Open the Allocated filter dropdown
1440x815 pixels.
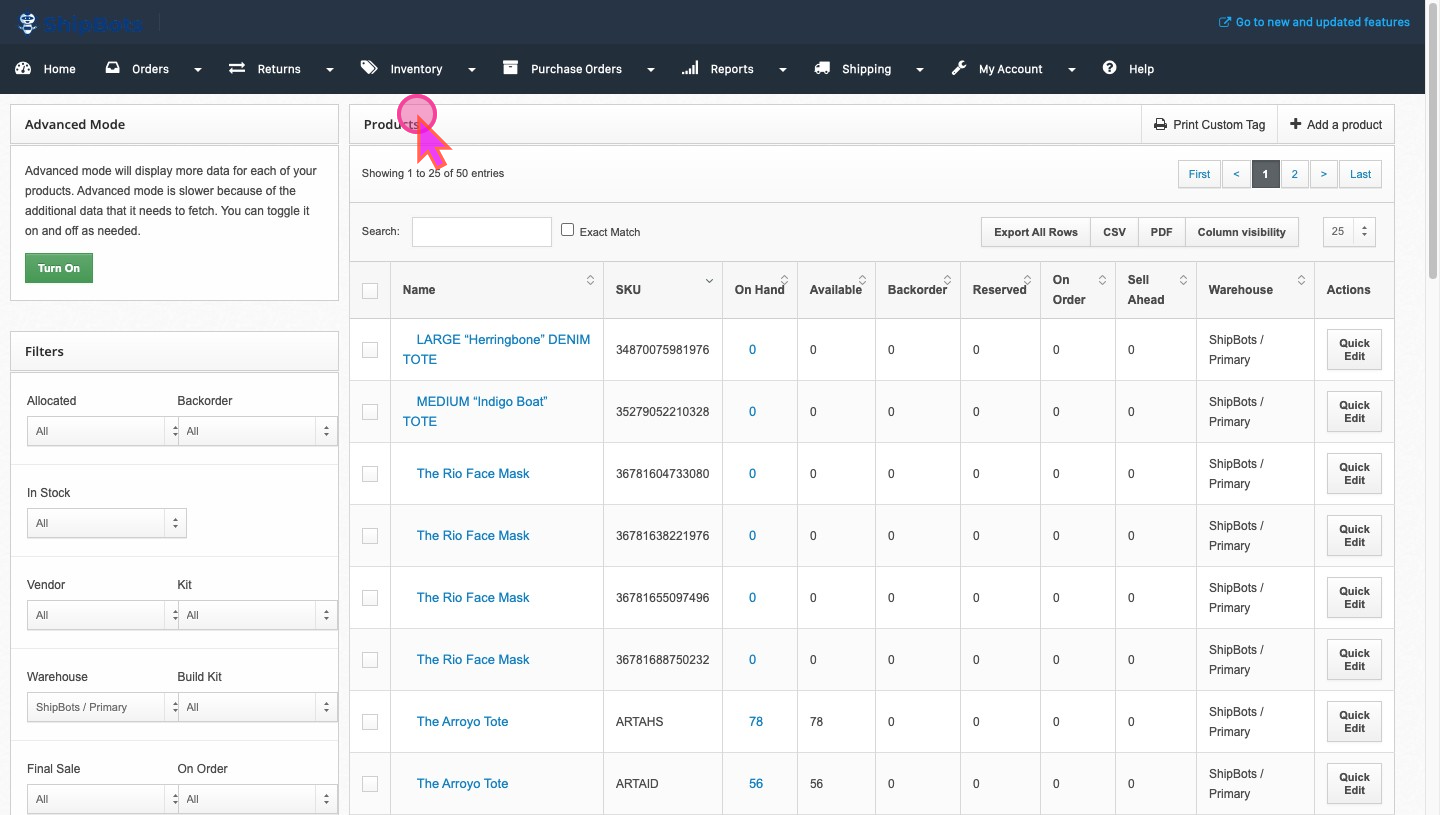point(102,431)
